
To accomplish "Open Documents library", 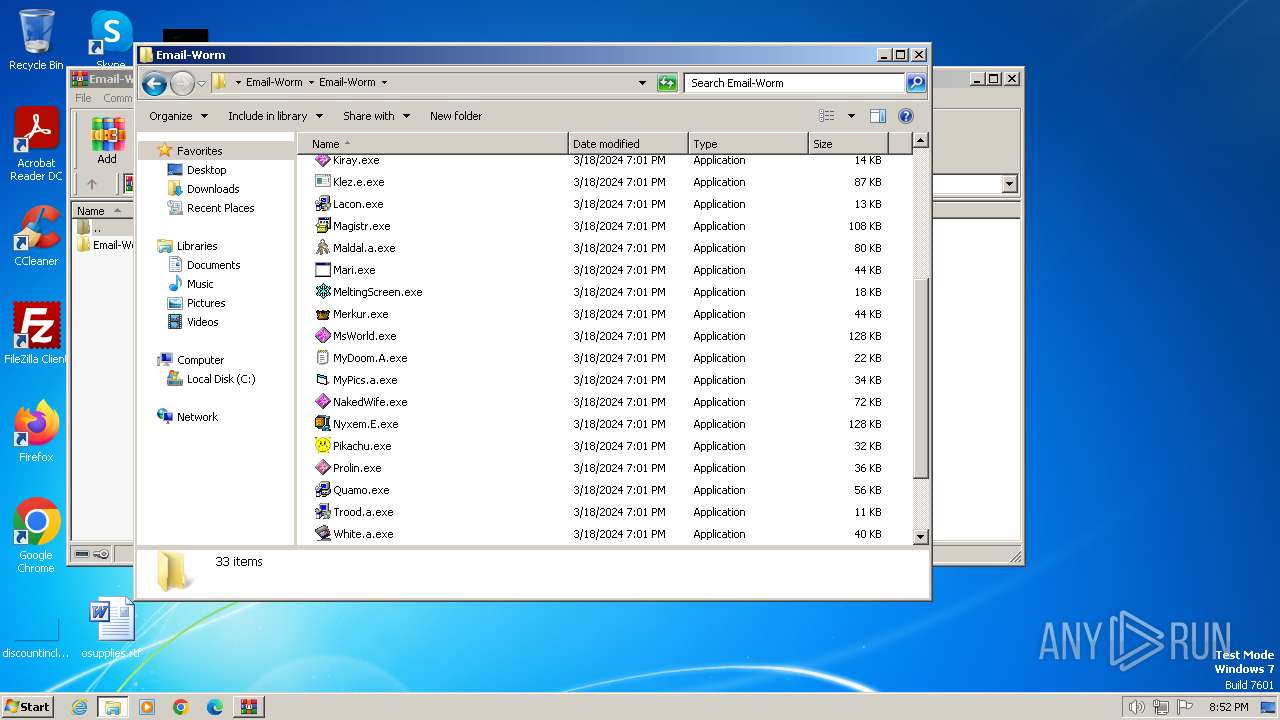I will click(x=213, y=265).
